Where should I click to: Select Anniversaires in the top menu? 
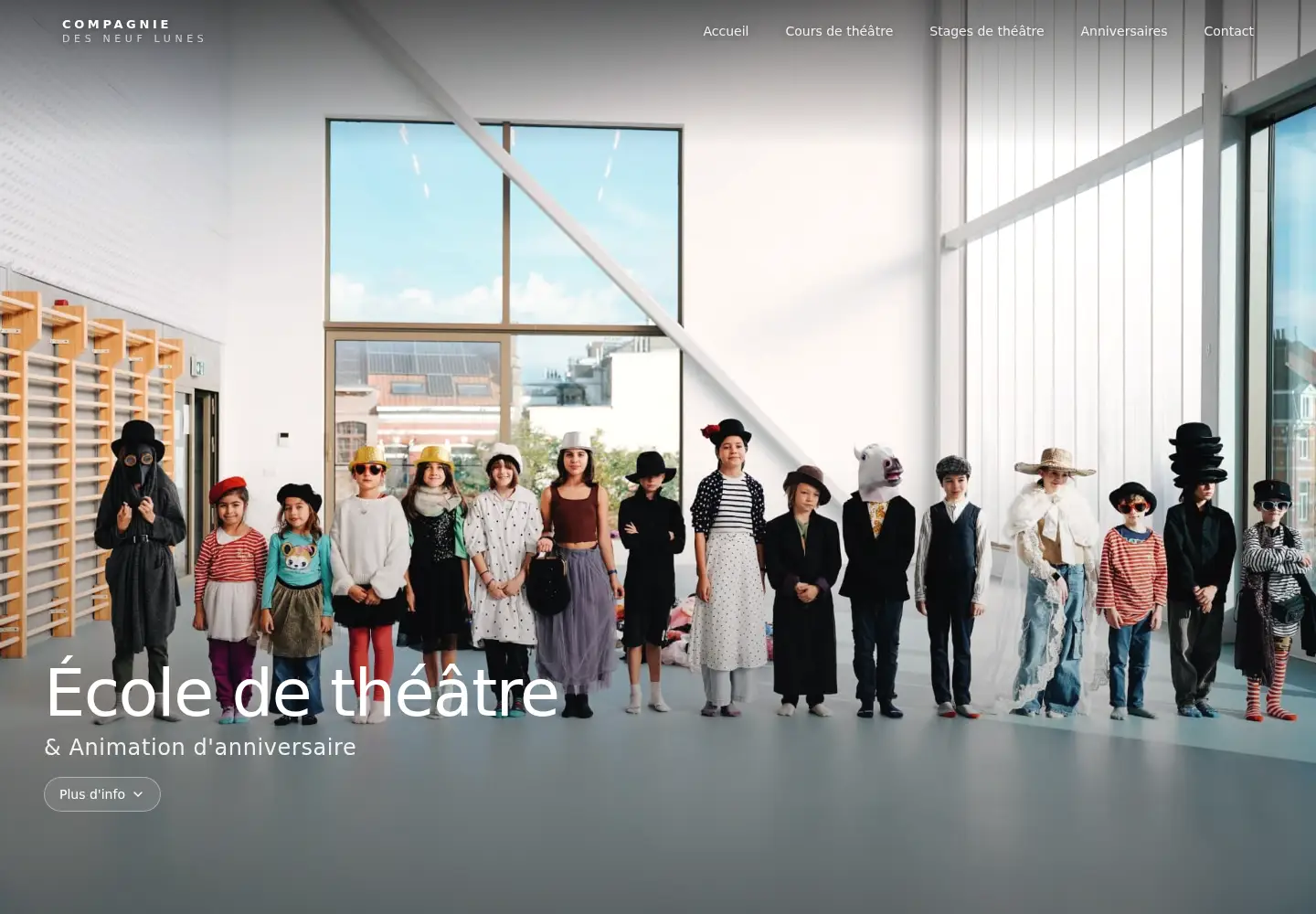pos(1123,31)
